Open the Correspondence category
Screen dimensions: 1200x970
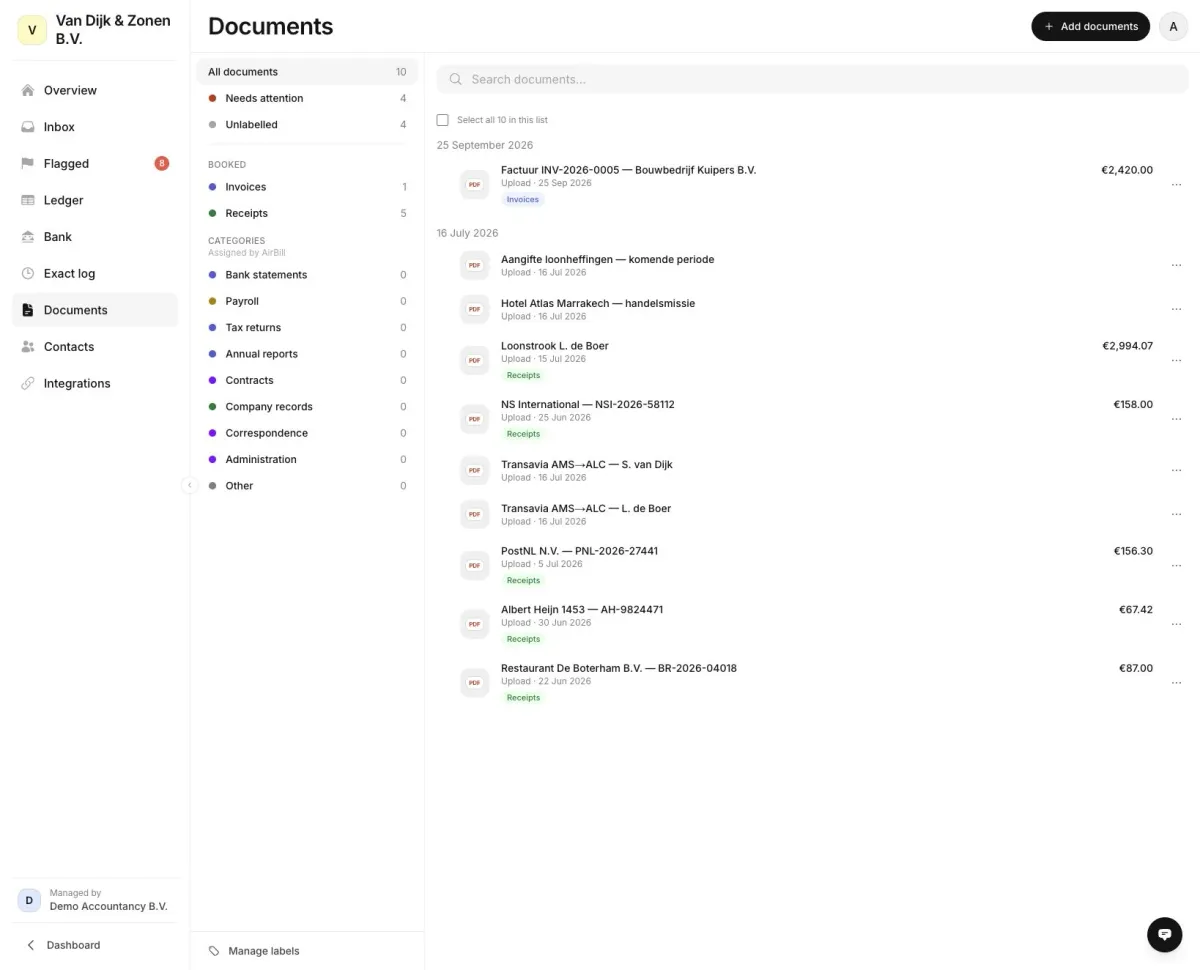coord(307,433)
